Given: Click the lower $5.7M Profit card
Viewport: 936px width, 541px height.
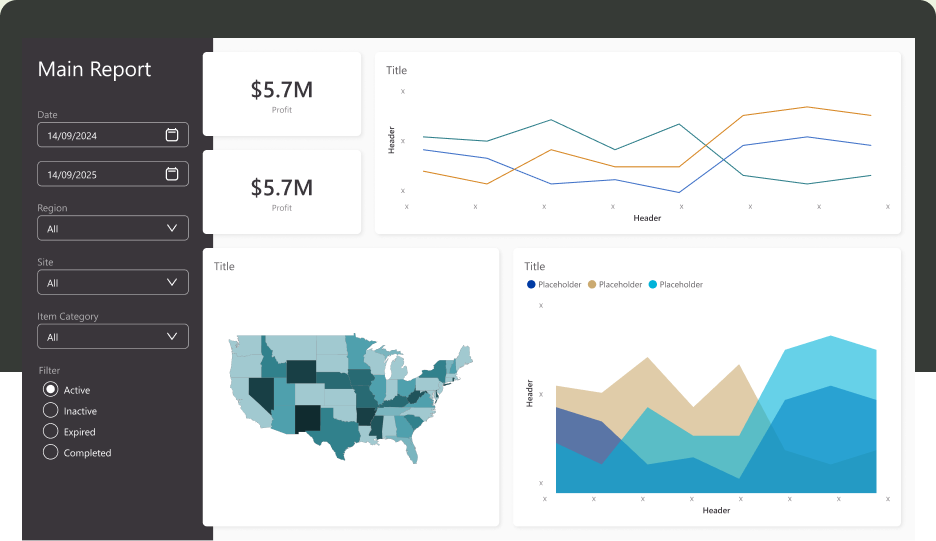Looking at the screenshot, I should pos(282,192).
